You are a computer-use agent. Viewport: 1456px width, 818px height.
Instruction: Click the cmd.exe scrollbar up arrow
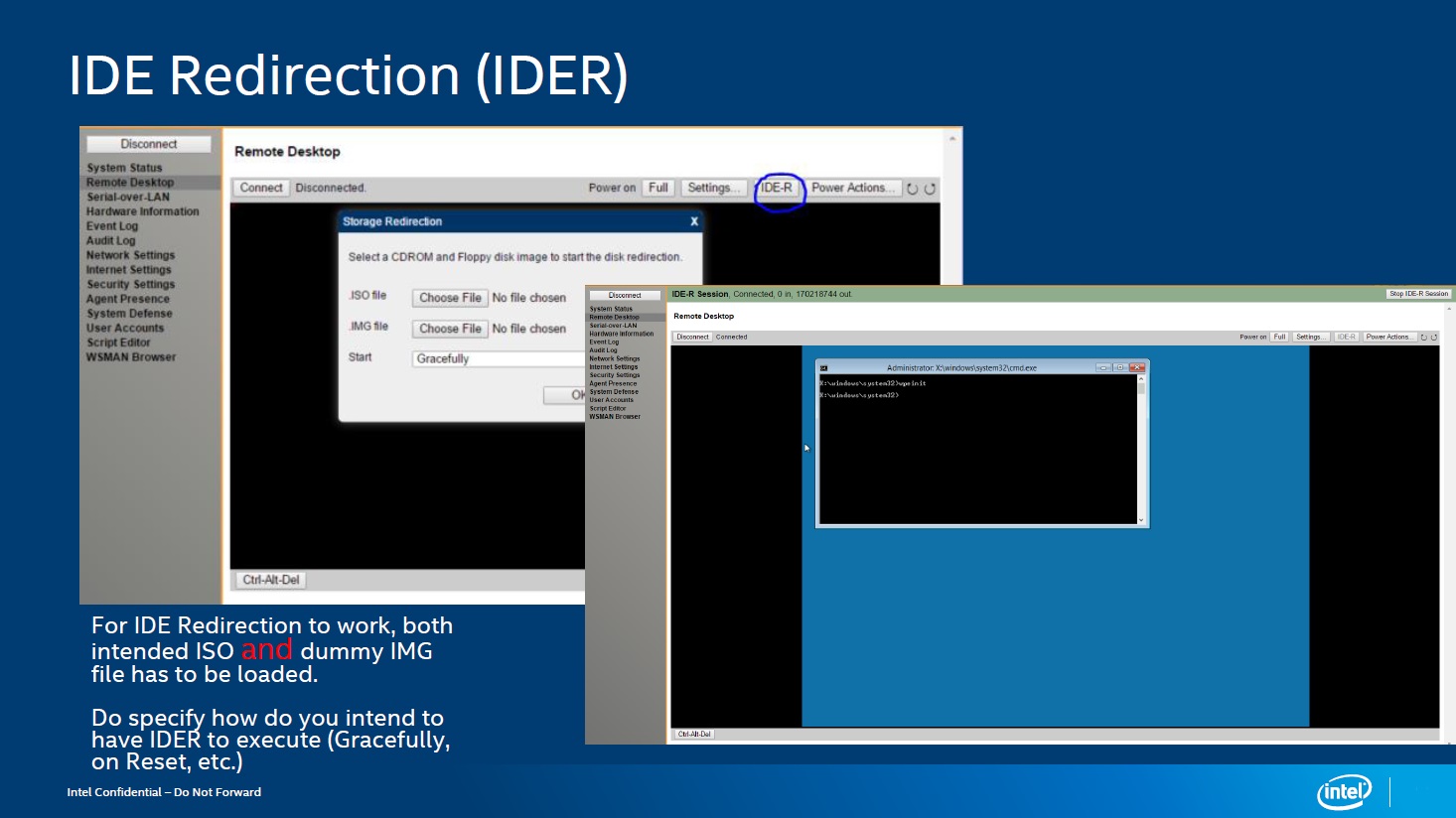[x=1141, y=378]
